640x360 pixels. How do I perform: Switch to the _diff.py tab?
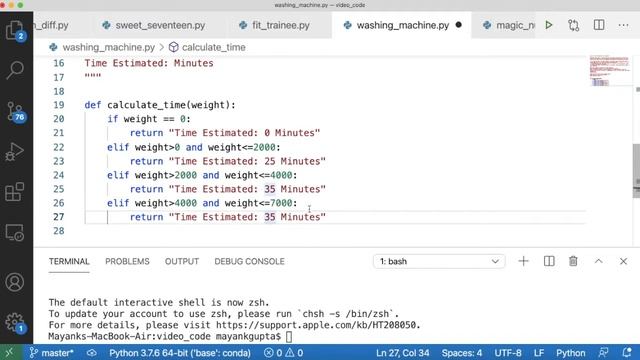click(51, 25)
